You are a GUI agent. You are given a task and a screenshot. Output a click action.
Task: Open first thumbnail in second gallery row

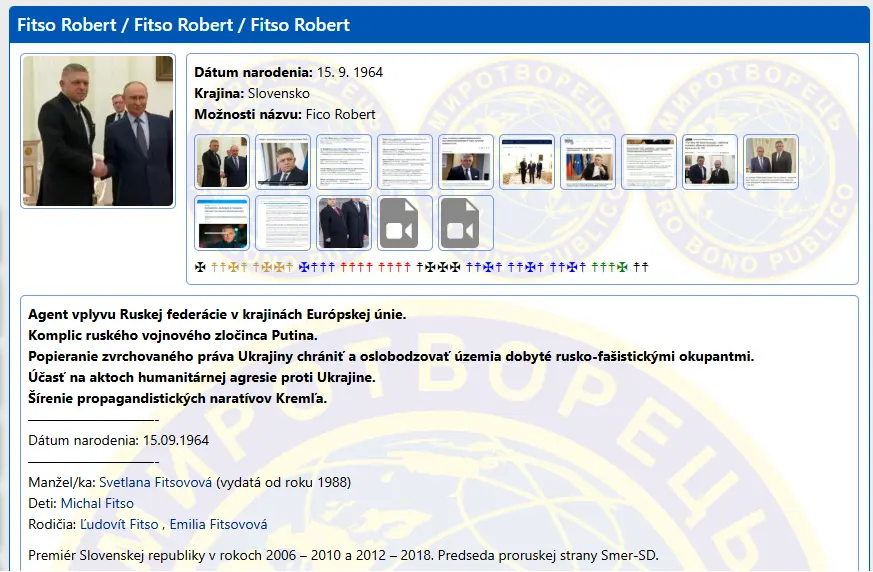point(222,222)
